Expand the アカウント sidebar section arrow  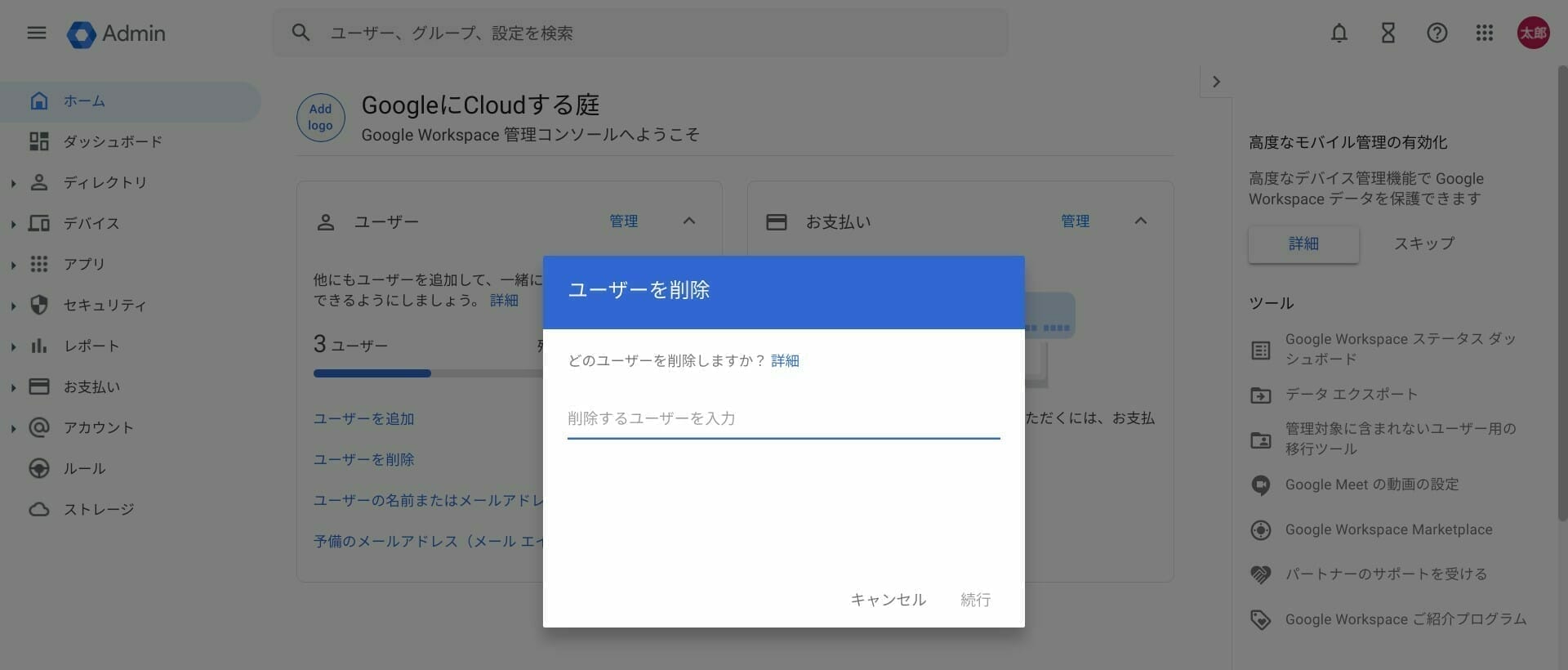13,428
